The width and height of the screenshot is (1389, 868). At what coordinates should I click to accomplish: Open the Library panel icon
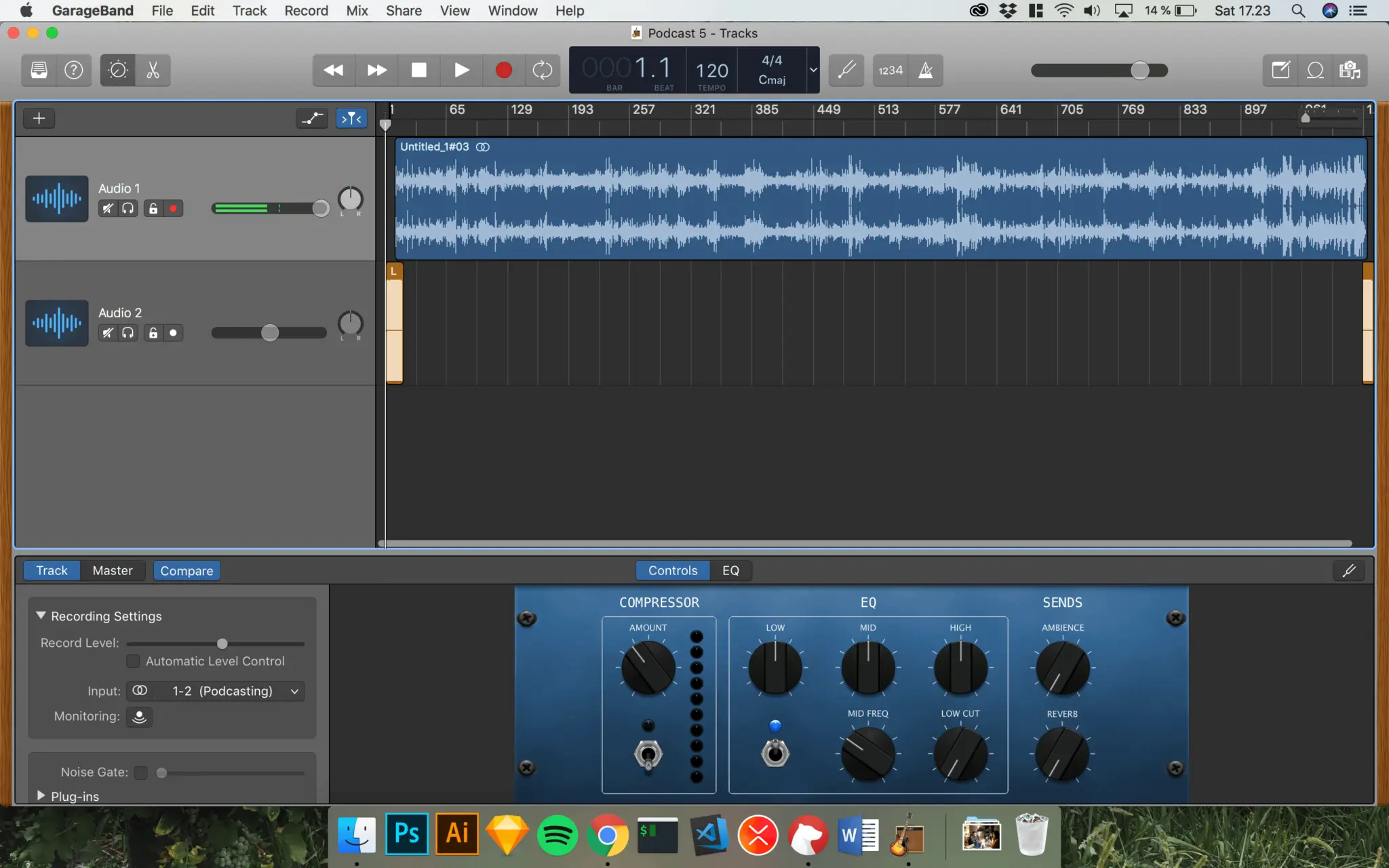click(38, 70)
